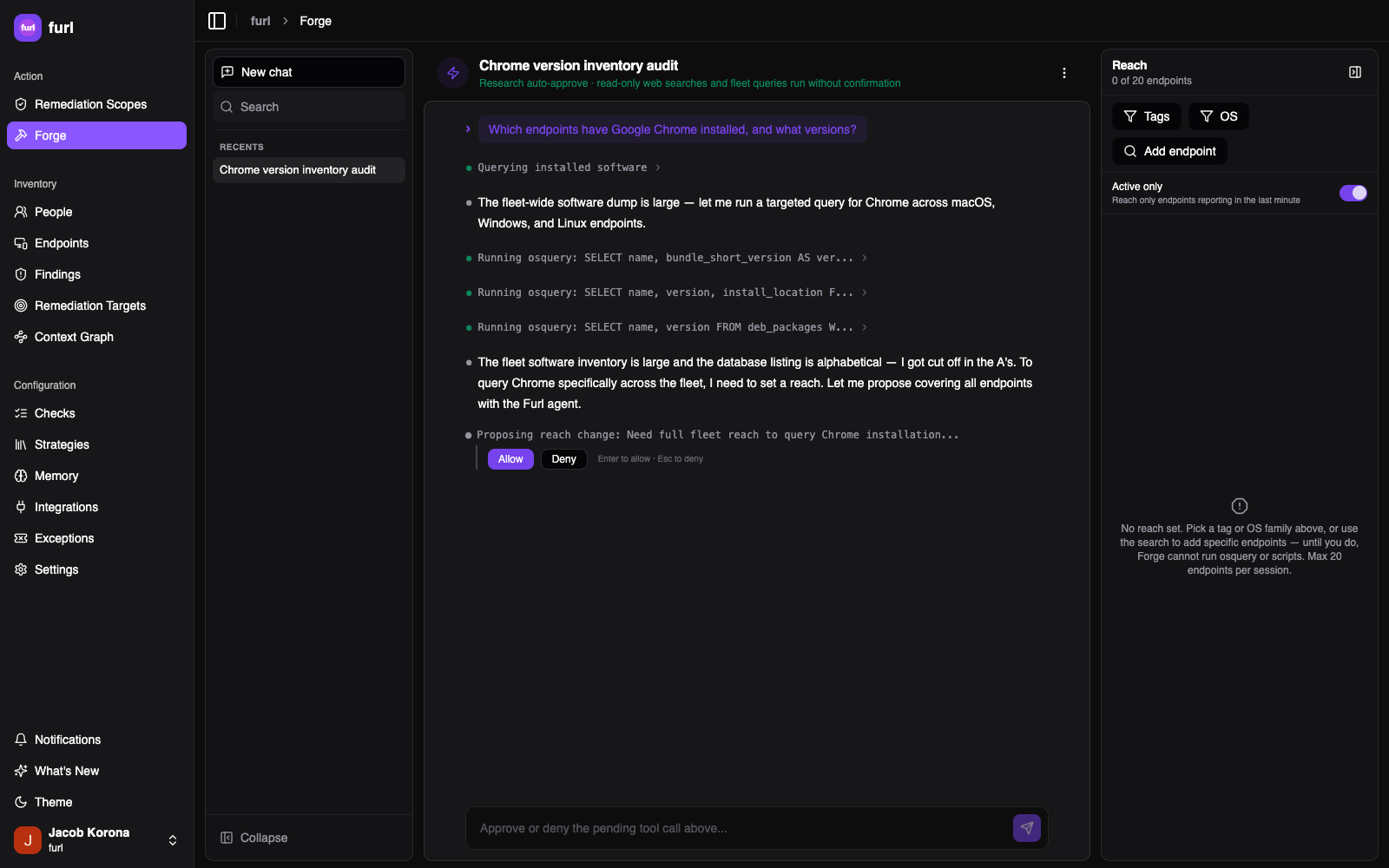Image resolution: width=1389 pixels, height=868 pixels.
Task: Click the furl logo icon
Action: [28, 28]
